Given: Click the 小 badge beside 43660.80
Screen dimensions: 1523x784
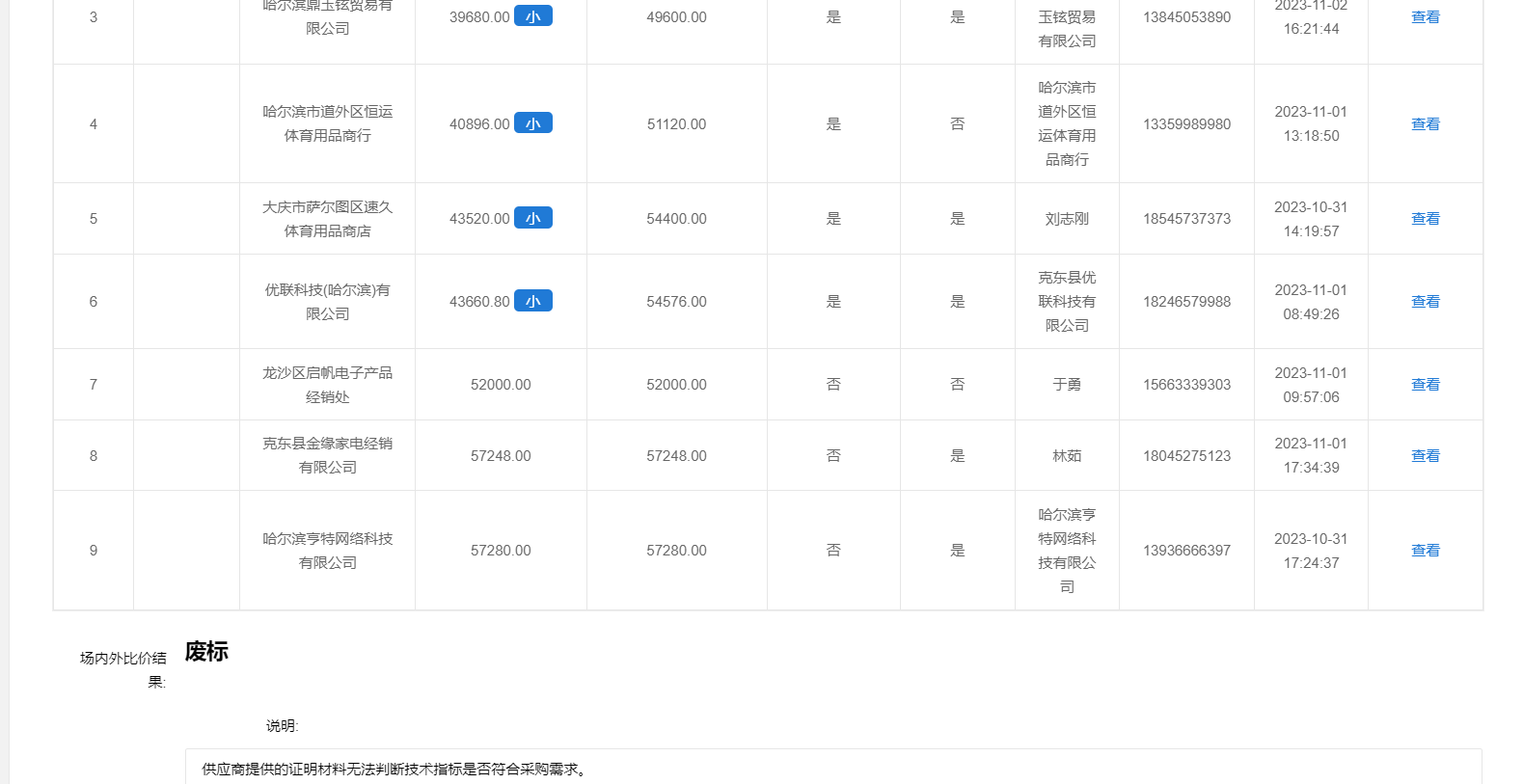Looking at the screenshot, I should [x=532, y=301].
